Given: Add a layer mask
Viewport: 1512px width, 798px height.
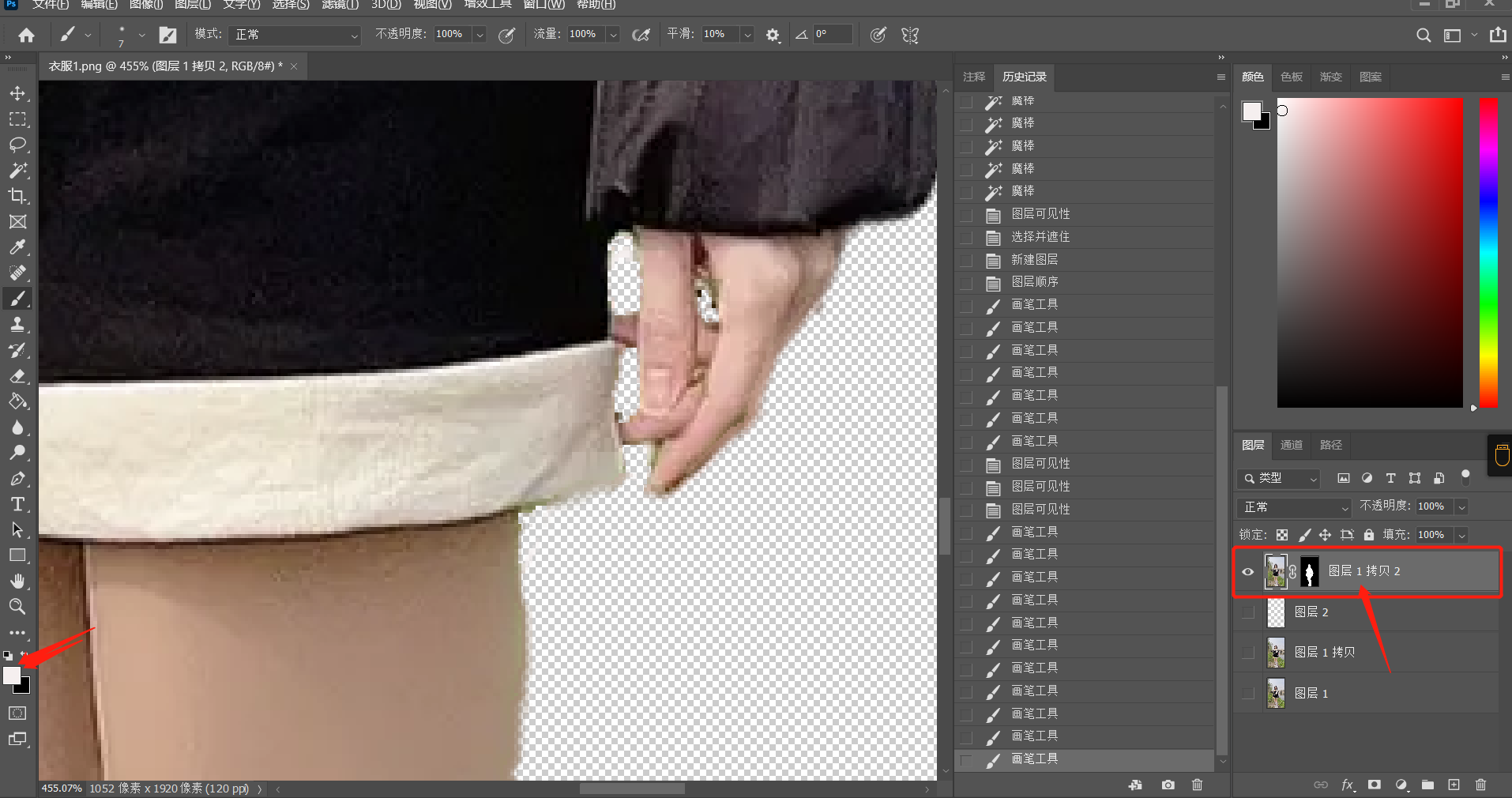Looking at the screenshot, I should [1375, 785].
